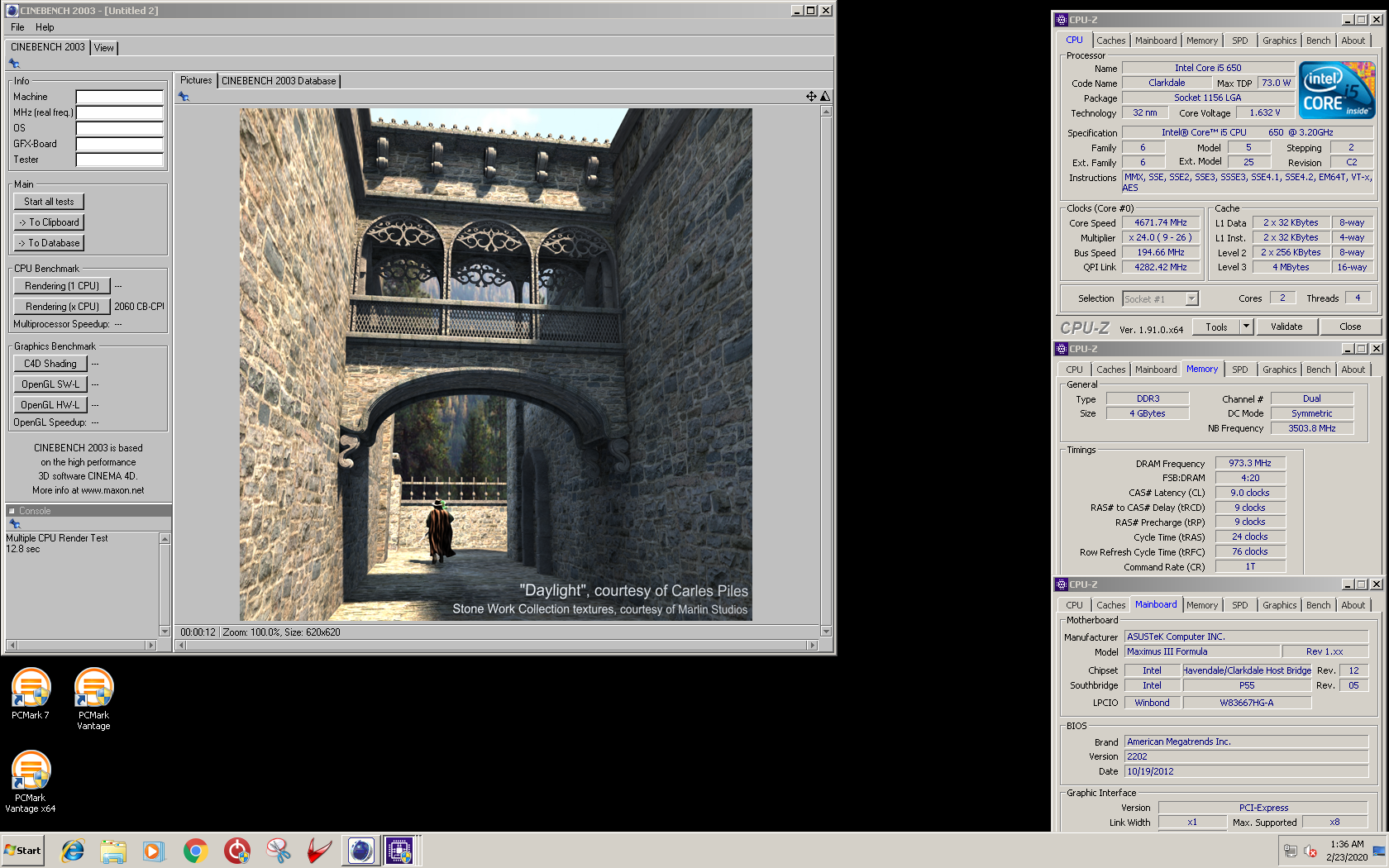Click the pin icon in the CINEBENCH toolbar

click(x=14, y=64)
